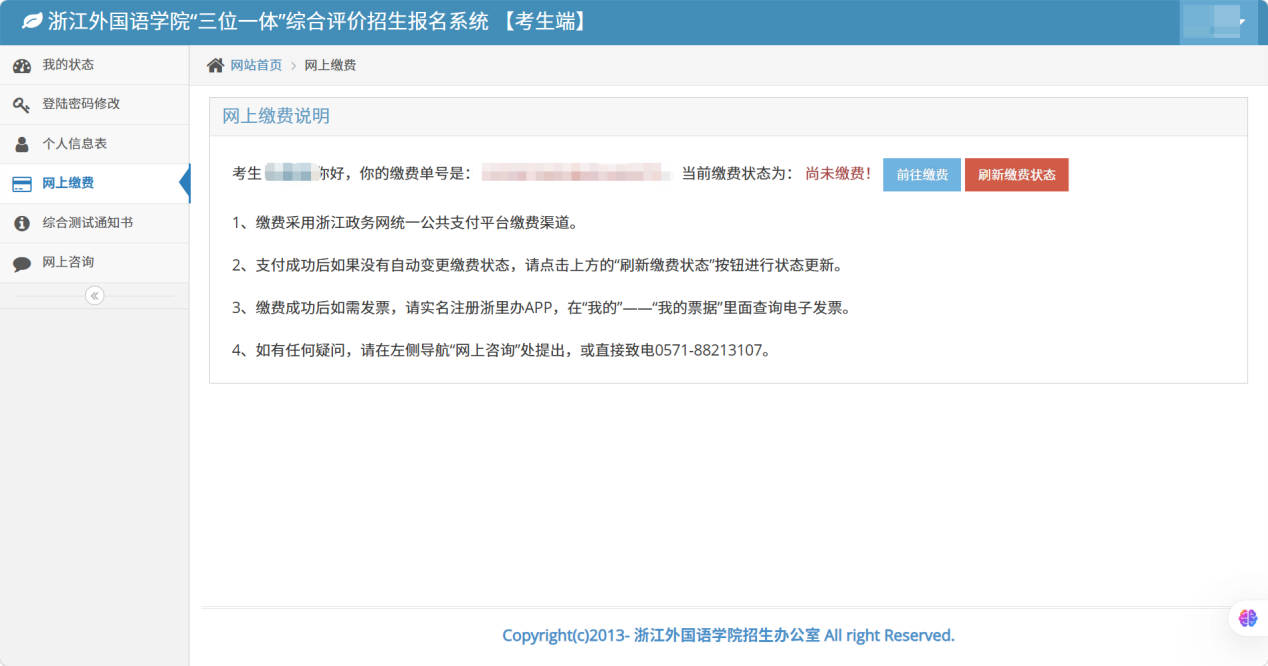Image resolution: width=1268 pixels, height=666 pixels.
Task: Click the person icon next to 个人信息表
Action: 22,144
